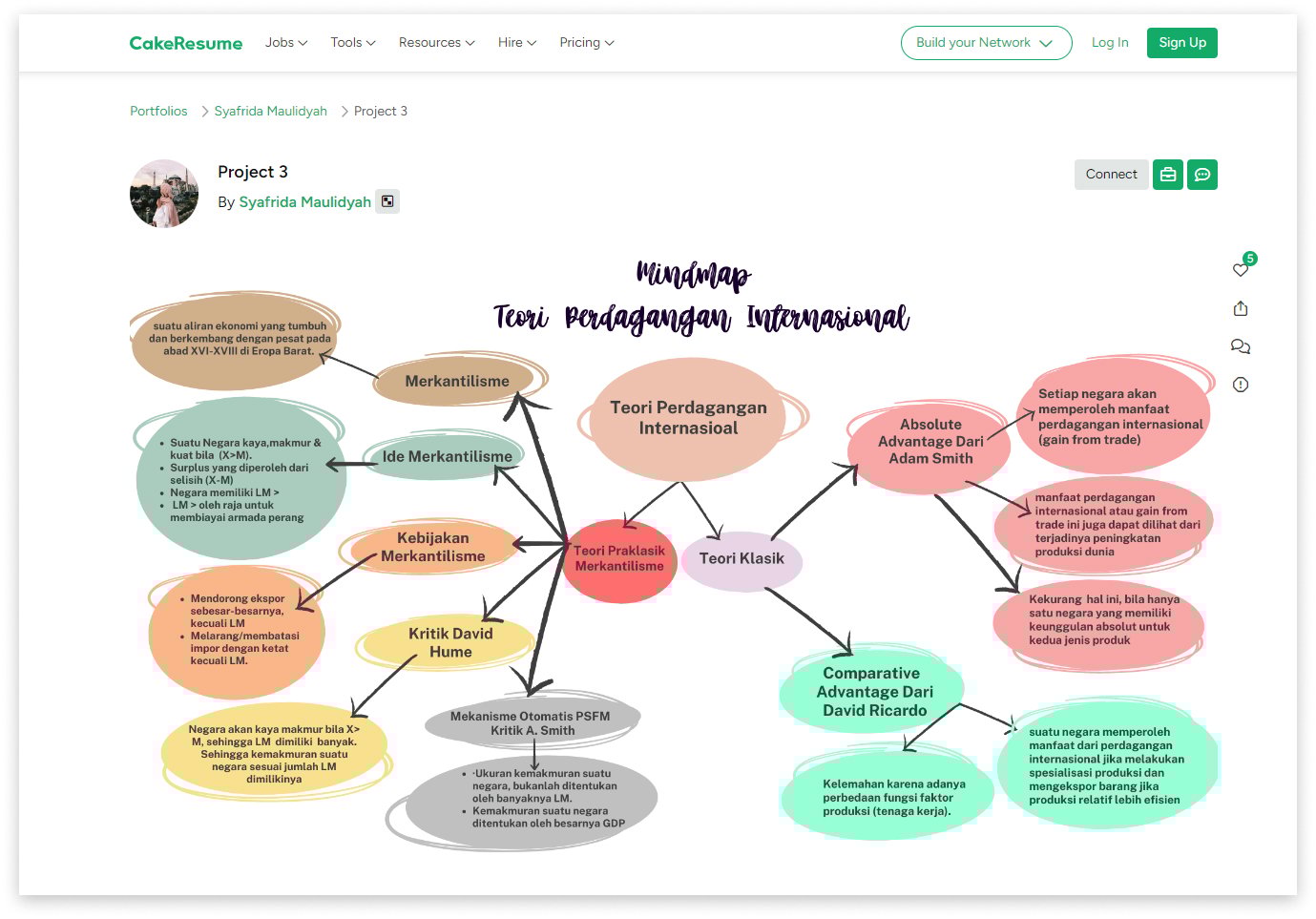Click the green briefcase job invite icon

[x=1168, y=175]
